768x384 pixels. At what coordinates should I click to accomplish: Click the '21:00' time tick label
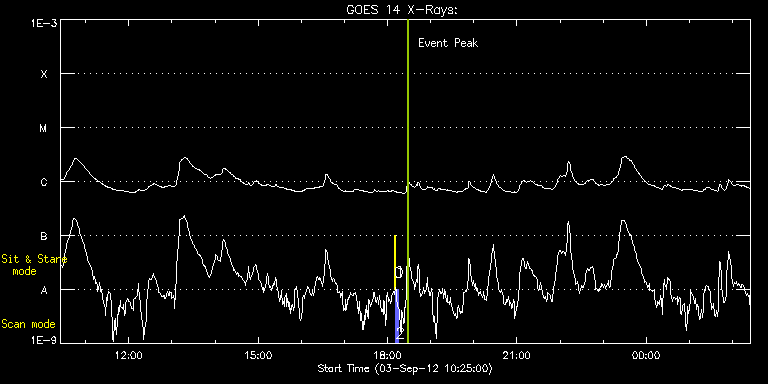[516, 355]
